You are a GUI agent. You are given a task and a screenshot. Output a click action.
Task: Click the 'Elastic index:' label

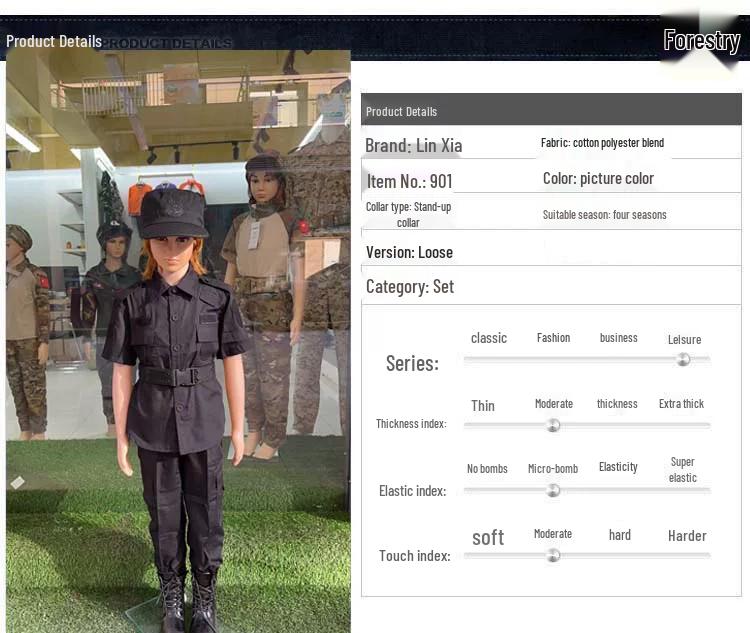click(412, 491)
